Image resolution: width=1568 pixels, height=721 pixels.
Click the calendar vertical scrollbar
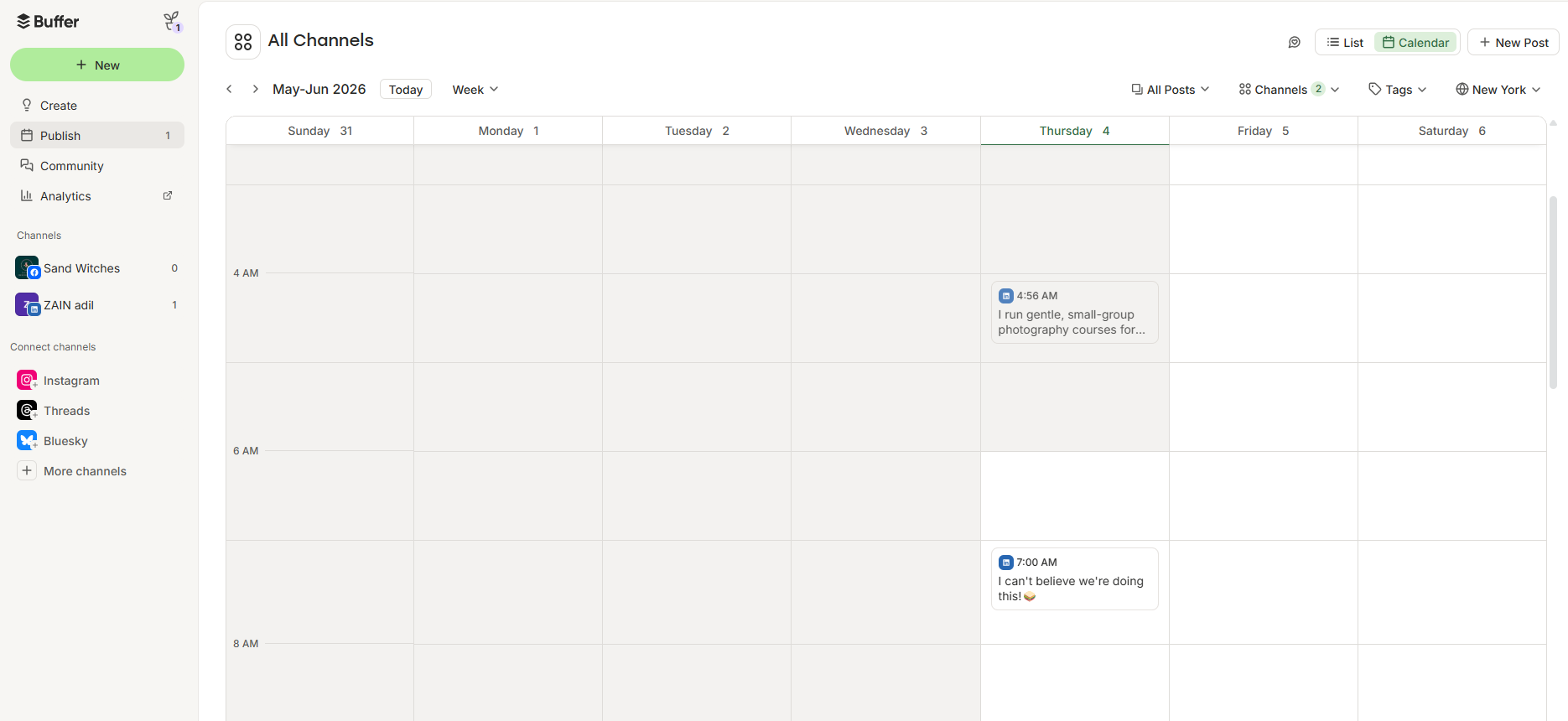point(1554,293)
